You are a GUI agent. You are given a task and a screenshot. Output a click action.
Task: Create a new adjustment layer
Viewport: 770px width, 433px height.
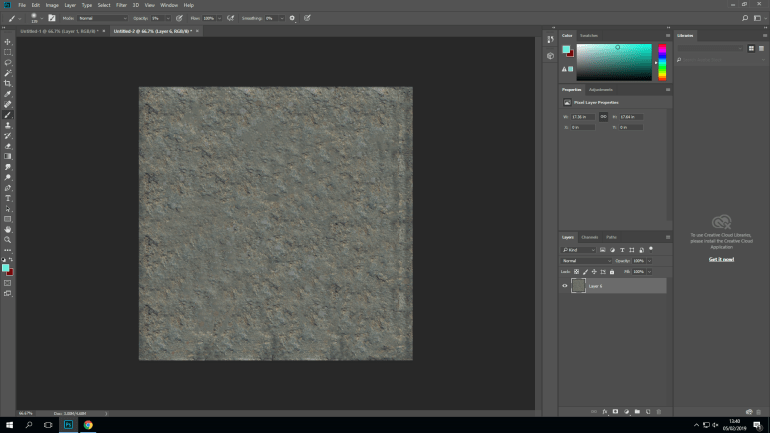pyautogui.click(x=626, y=412)
